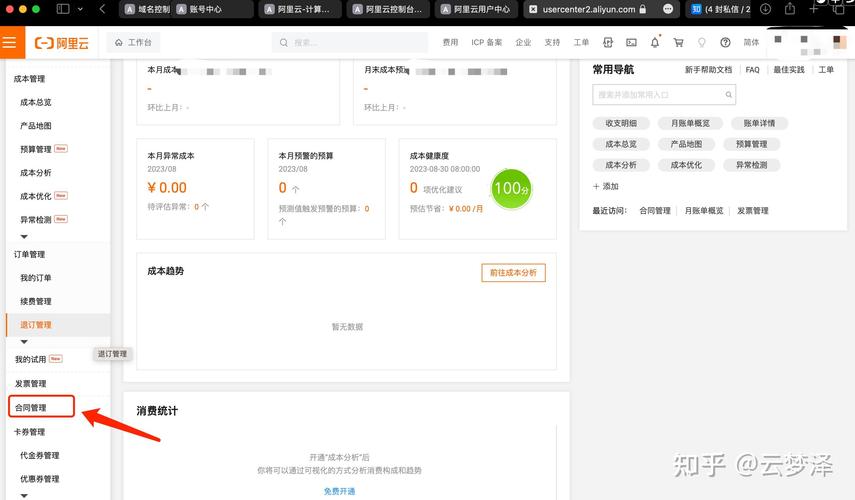This screenshot has width=855, height=500.
Task: Switch to 域名控制 browser tab
Action: click(147, 9)
